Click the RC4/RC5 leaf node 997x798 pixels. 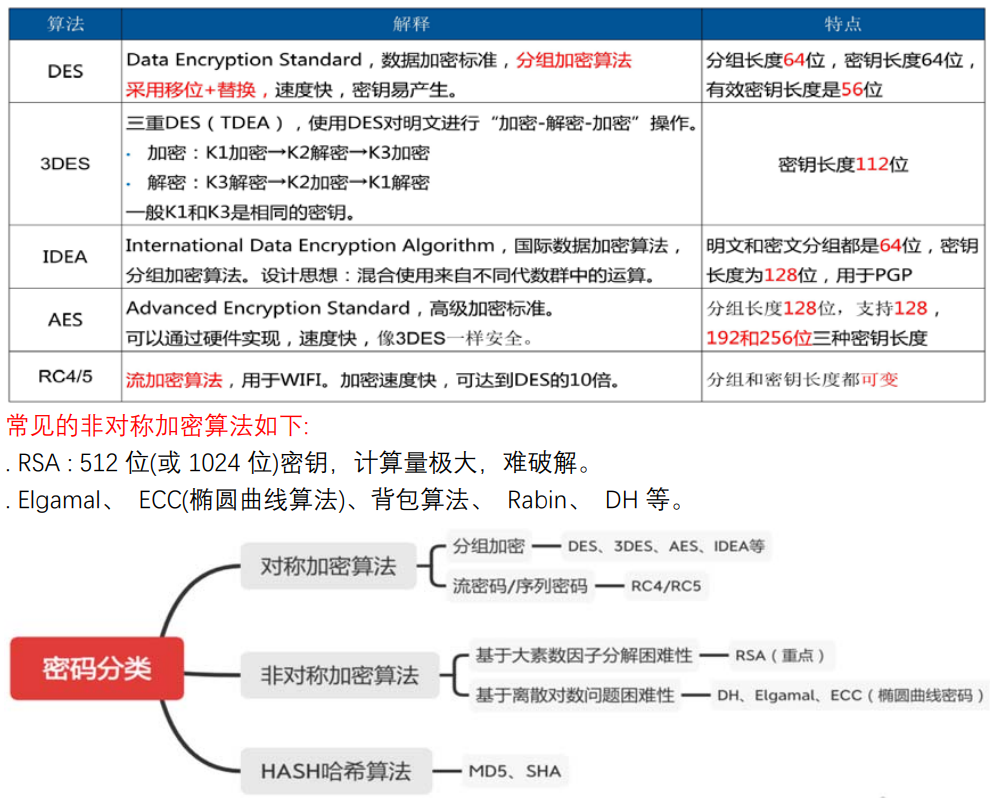(x=666, y=586)
